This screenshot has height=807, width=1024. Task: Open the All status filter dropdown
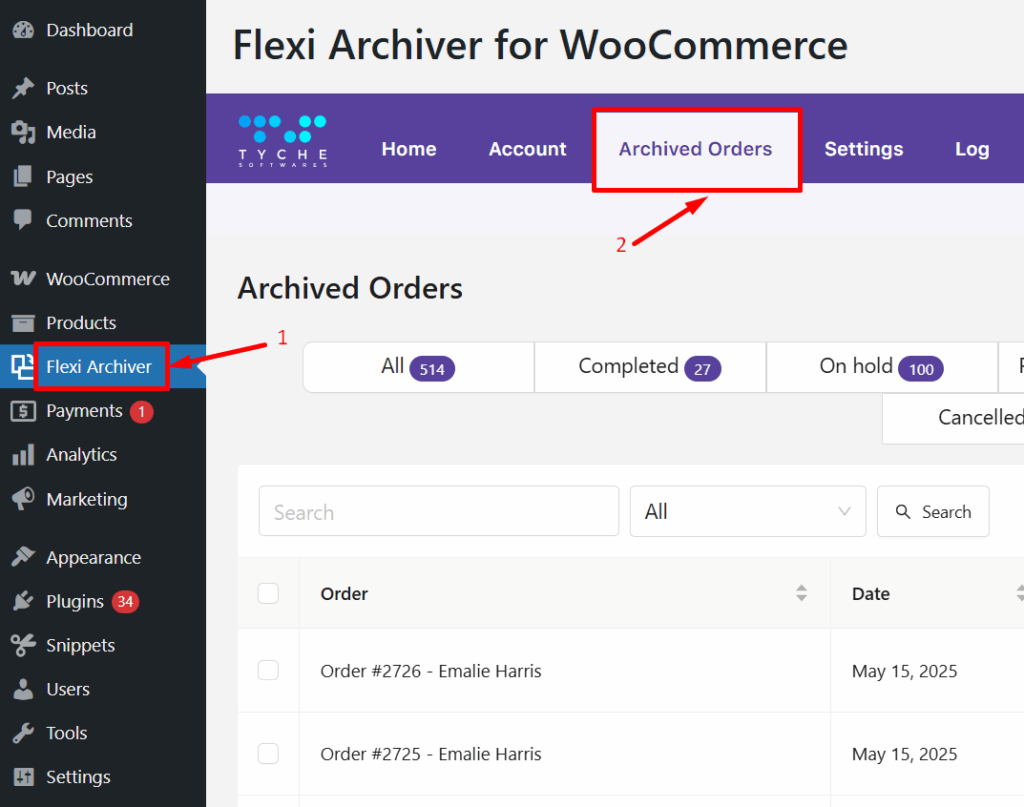coord(748,511)
